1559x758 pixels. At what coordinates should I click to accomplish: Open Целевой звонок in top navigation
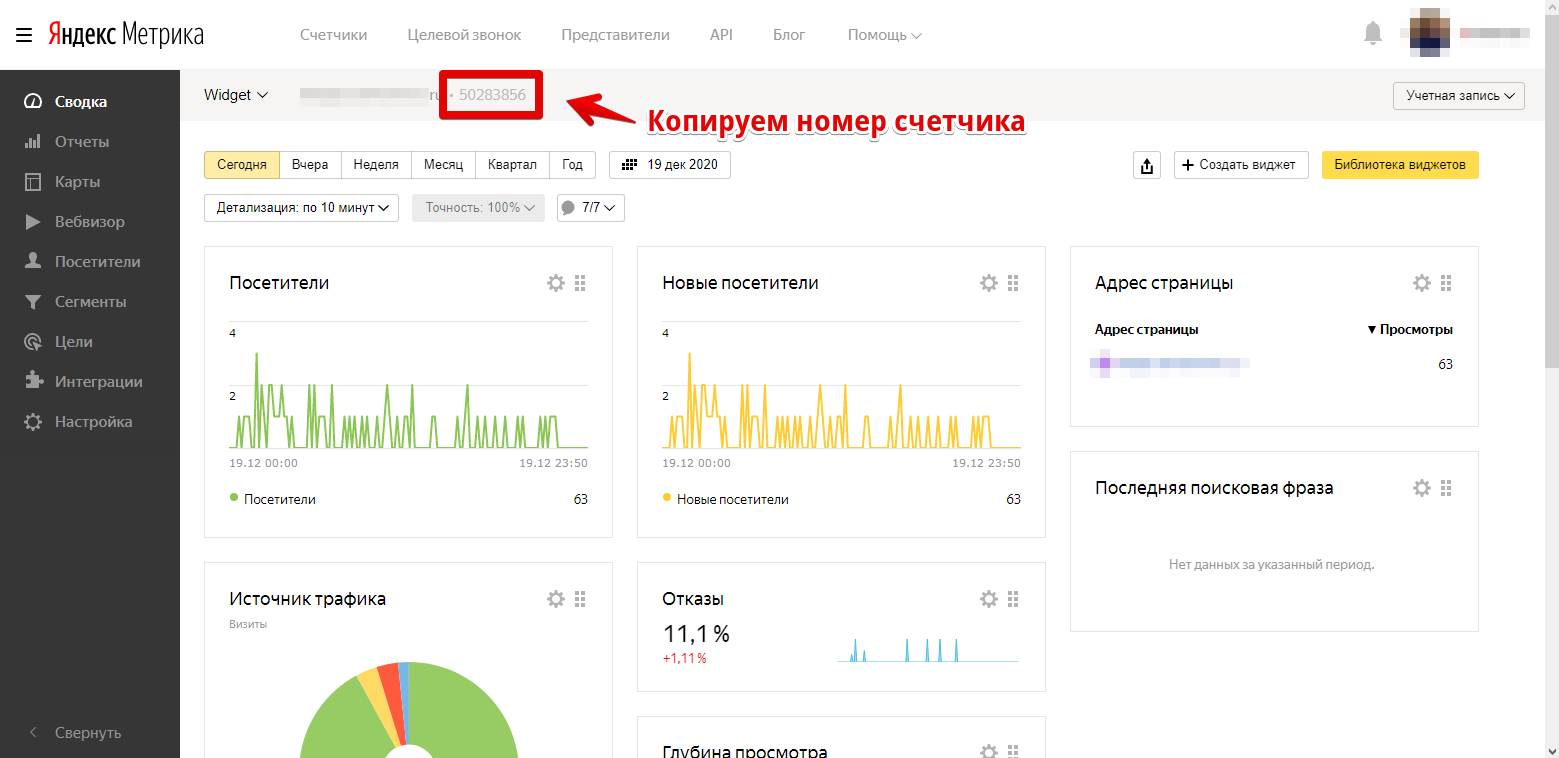pyautogui.click(x=464, y=35)
